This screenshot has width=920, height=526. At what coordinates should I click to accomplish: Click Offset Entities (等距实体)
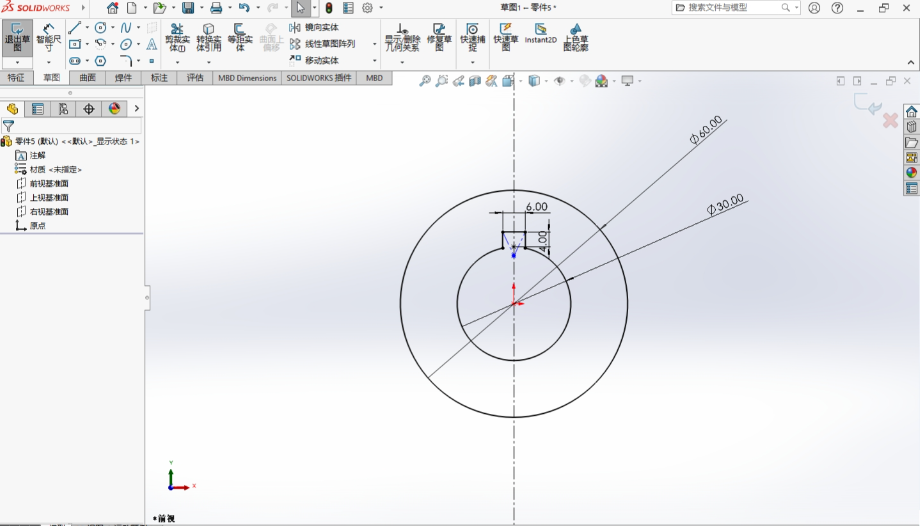point(239,38)
